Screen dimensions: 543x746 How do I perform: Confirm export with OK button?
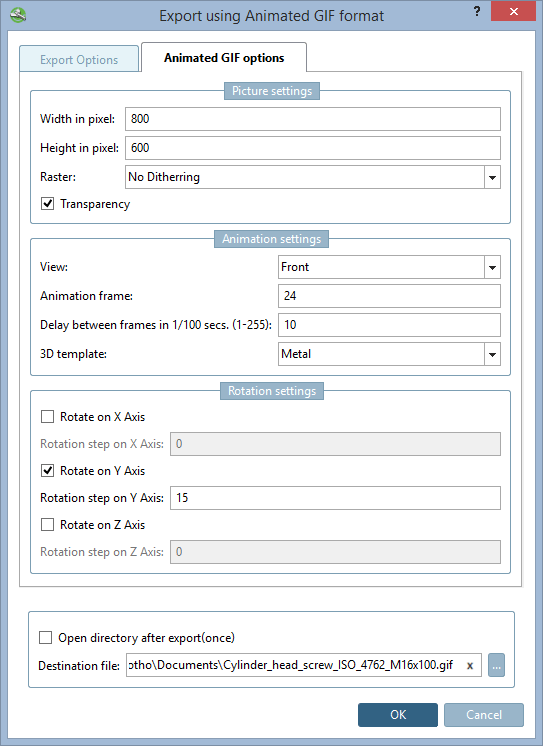398,715
